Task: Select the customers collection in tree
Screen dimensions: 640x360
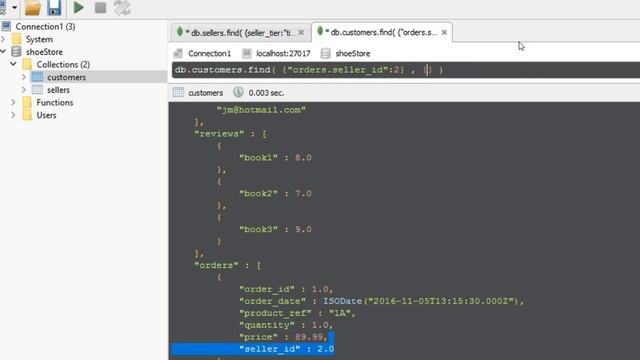Action: click(66, 77)
